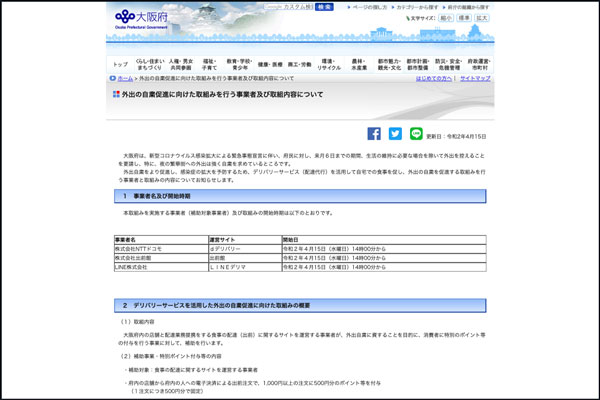Set text size to 拡大

point(482,18)
